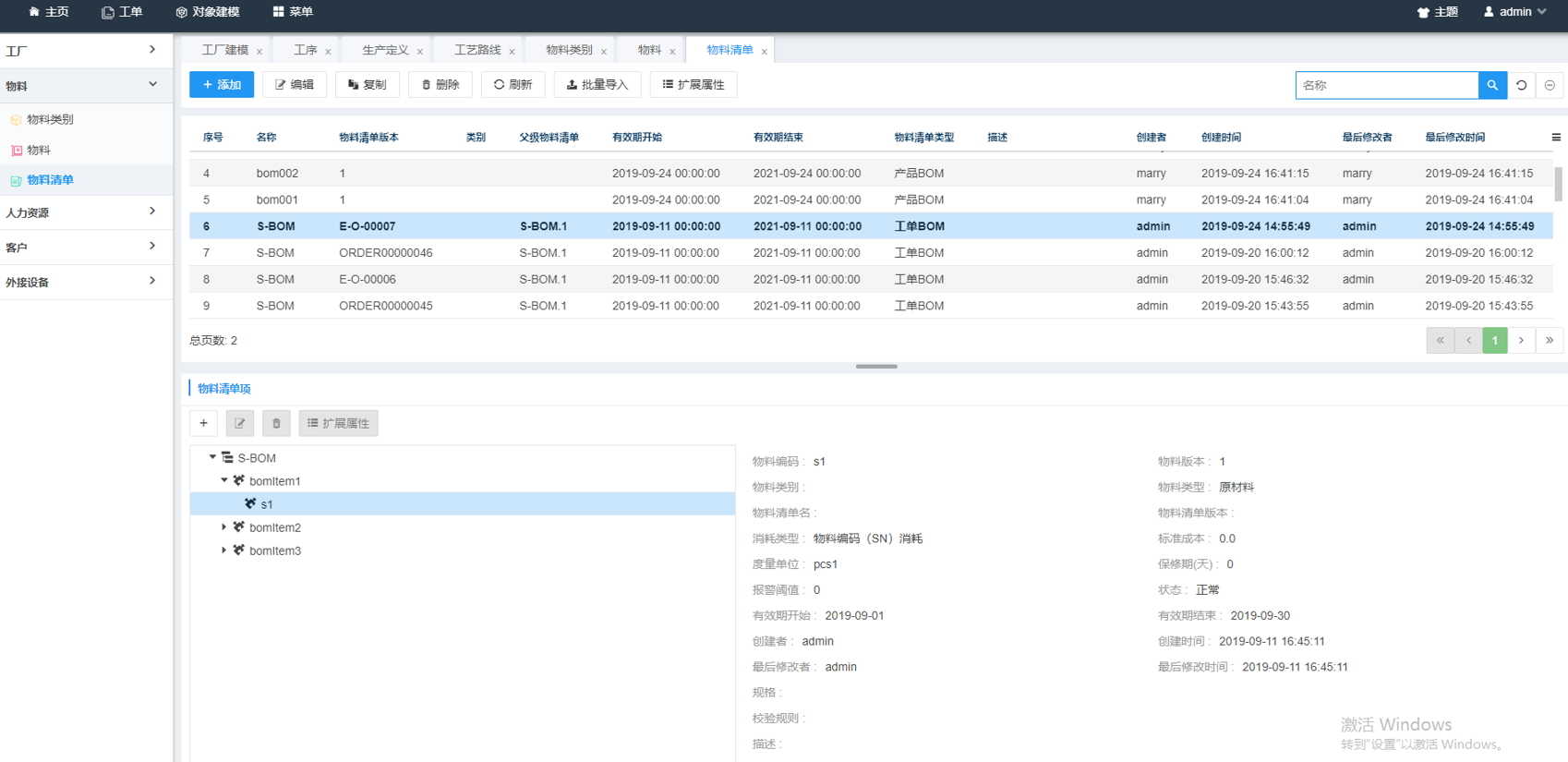
Task: Click the 主题 theme button
Action: tap(1438, 12)
